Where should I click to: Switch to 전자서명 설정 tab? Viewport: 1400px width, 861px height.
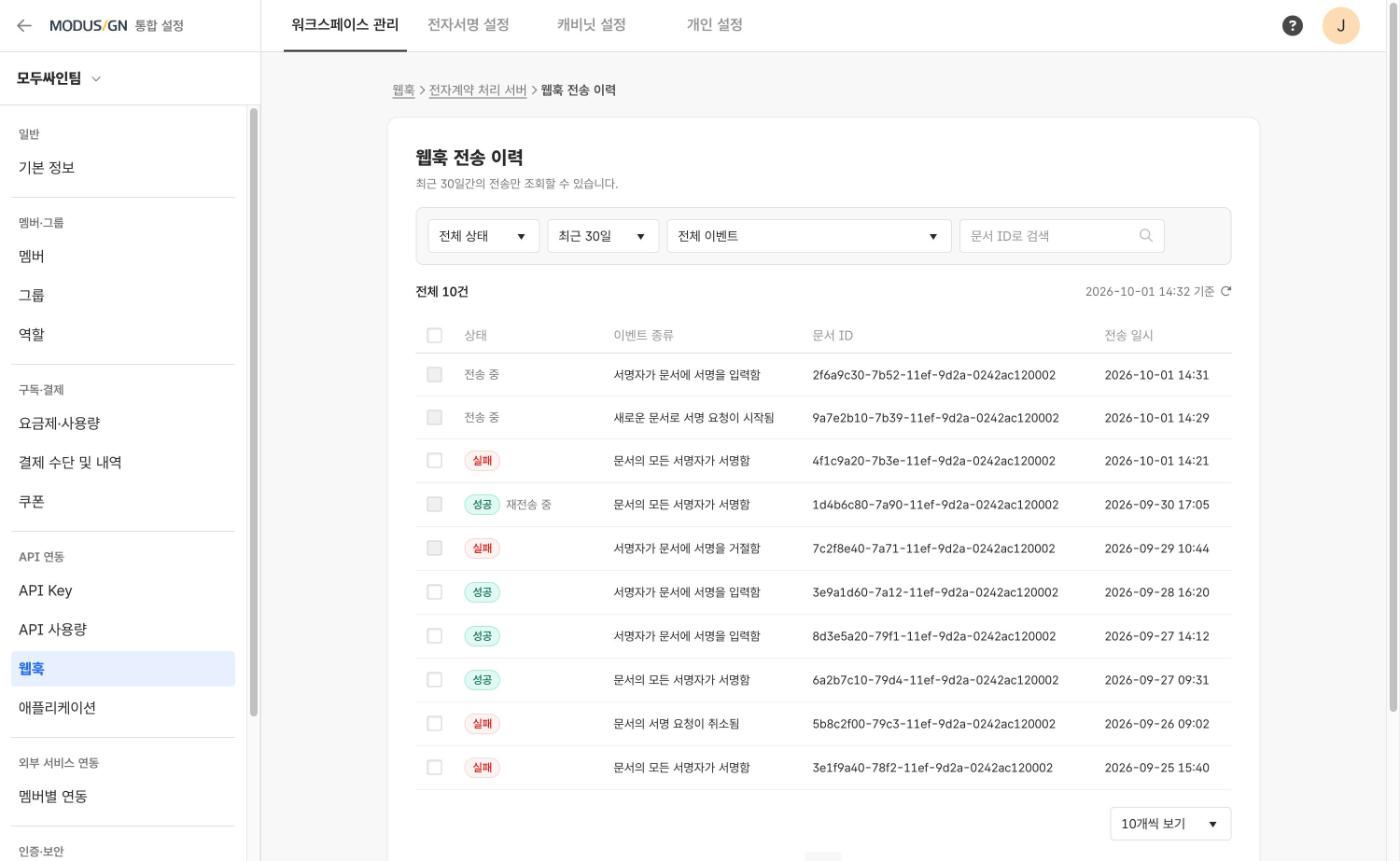tap(468, 25)
